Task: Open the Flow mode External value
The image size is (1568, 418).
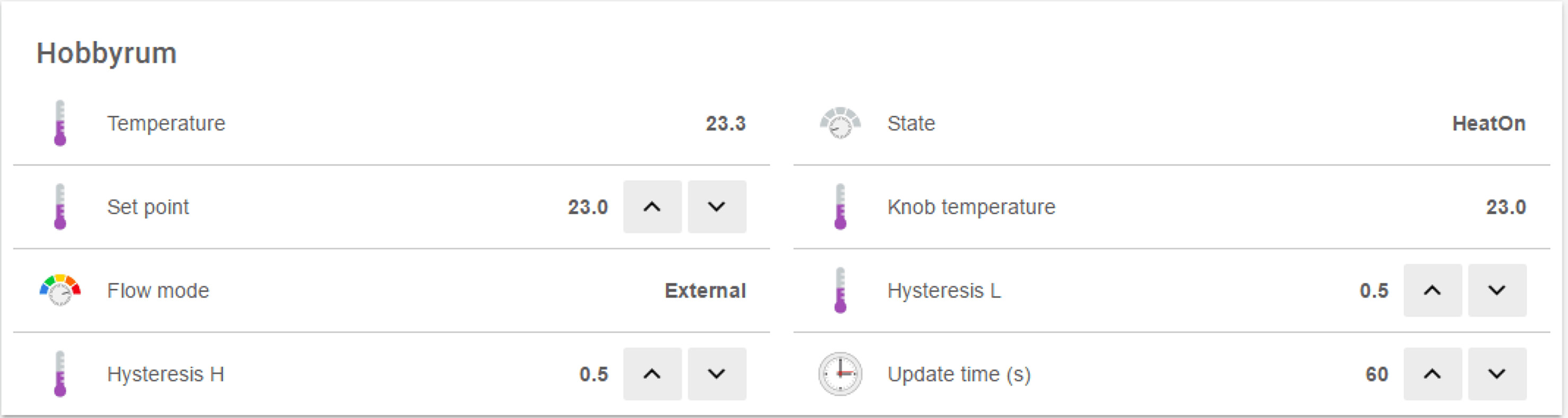Action: [x=705, y=291]
